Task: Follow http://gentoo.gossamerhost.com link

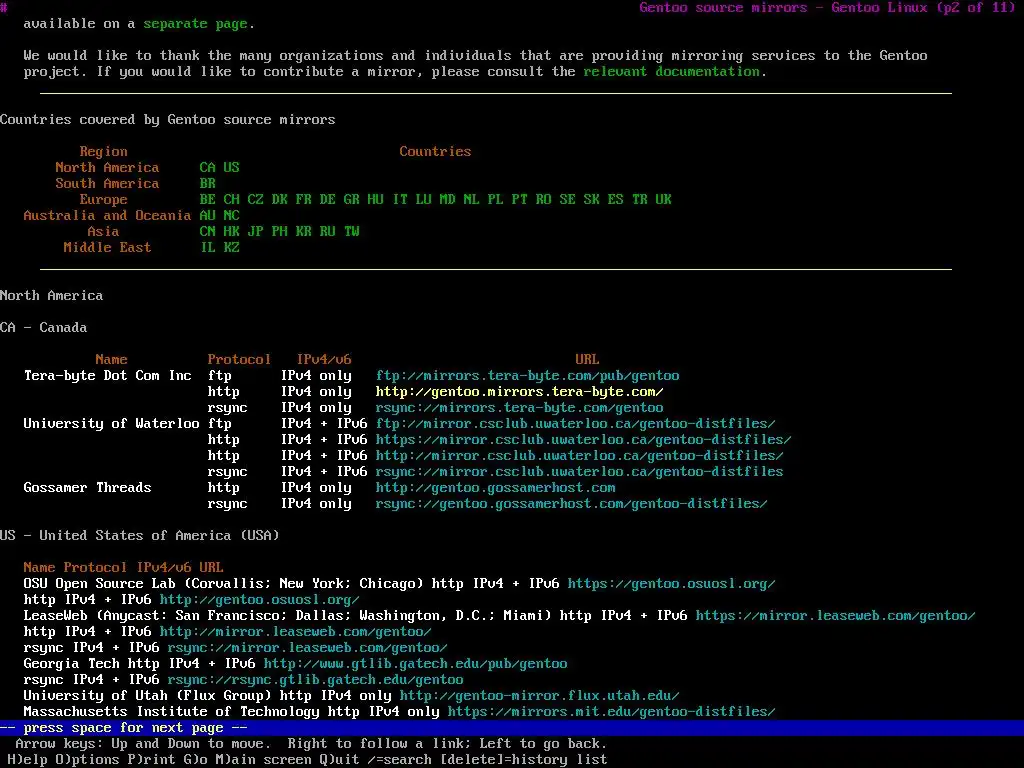Action: coord(496,488)
